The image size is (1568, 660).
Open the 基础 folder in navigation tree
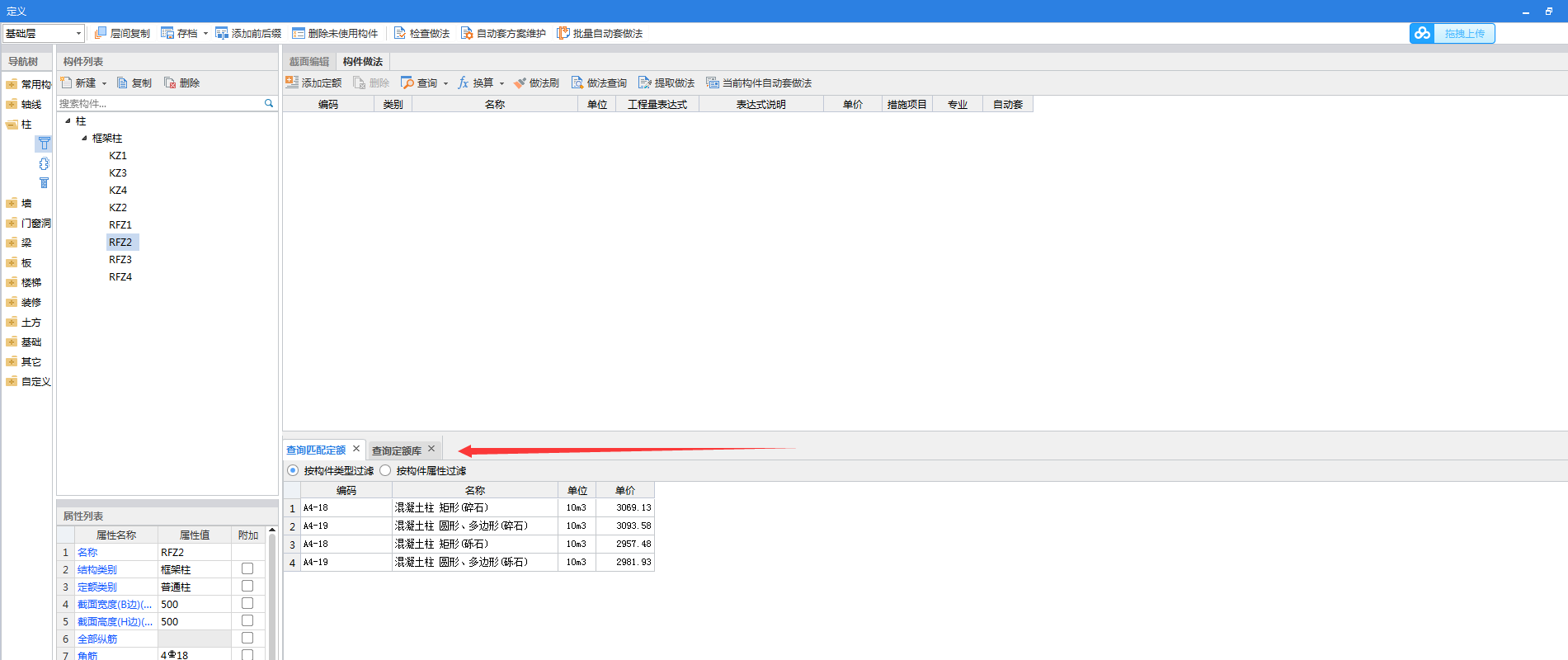pos(12,342)
